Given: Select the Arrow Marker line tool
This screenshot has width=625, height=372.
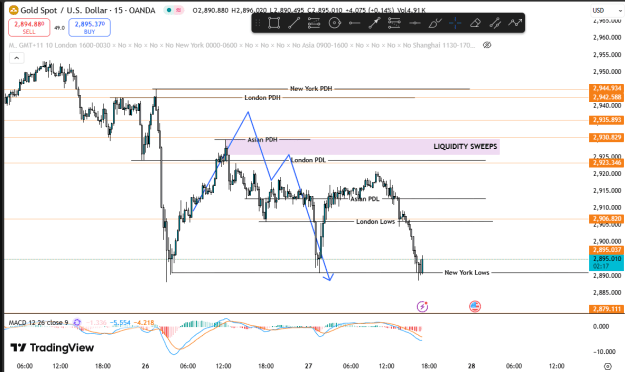Looking at the screenshot, I should (374, 23).
